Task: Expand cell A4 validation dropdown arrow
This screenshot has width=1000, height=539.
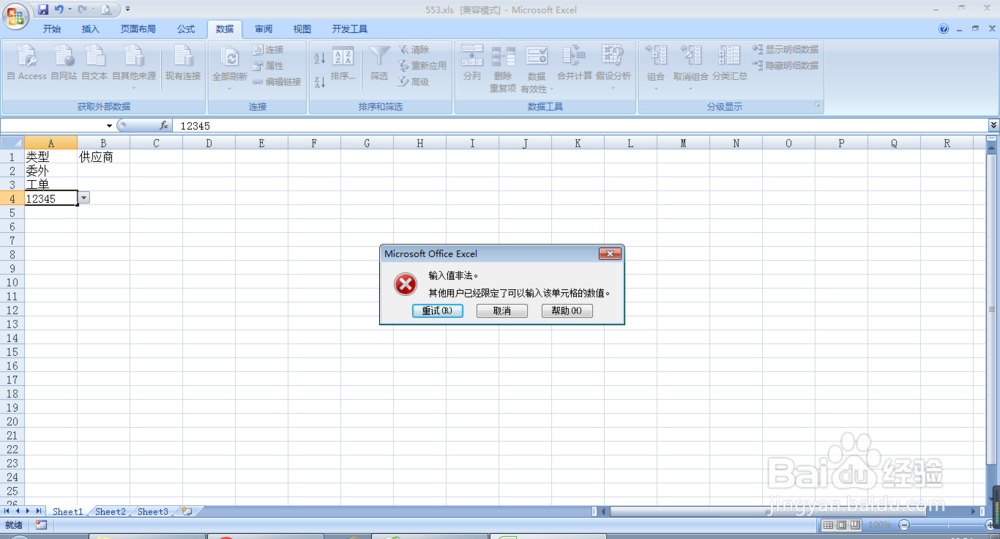Action: coord(84,198)
